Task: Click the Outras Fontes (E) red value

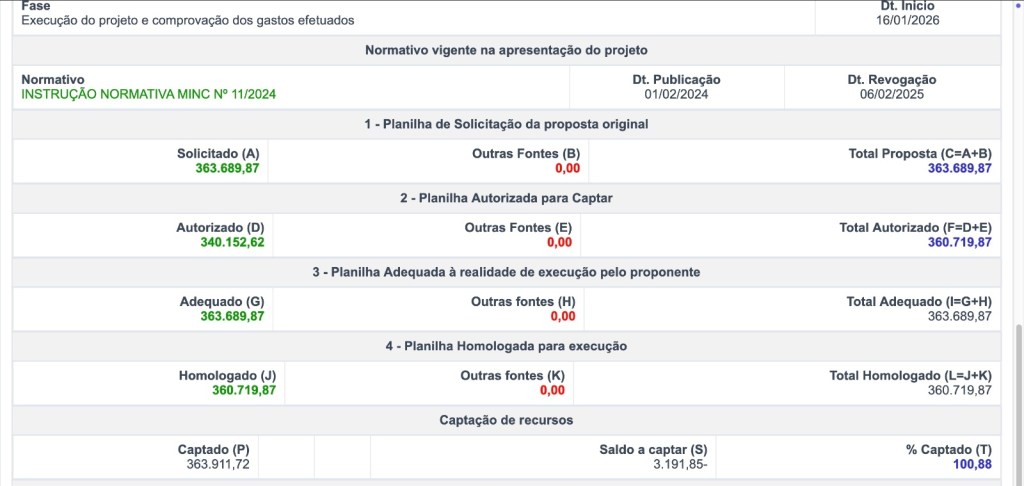Action: (559, 243)
